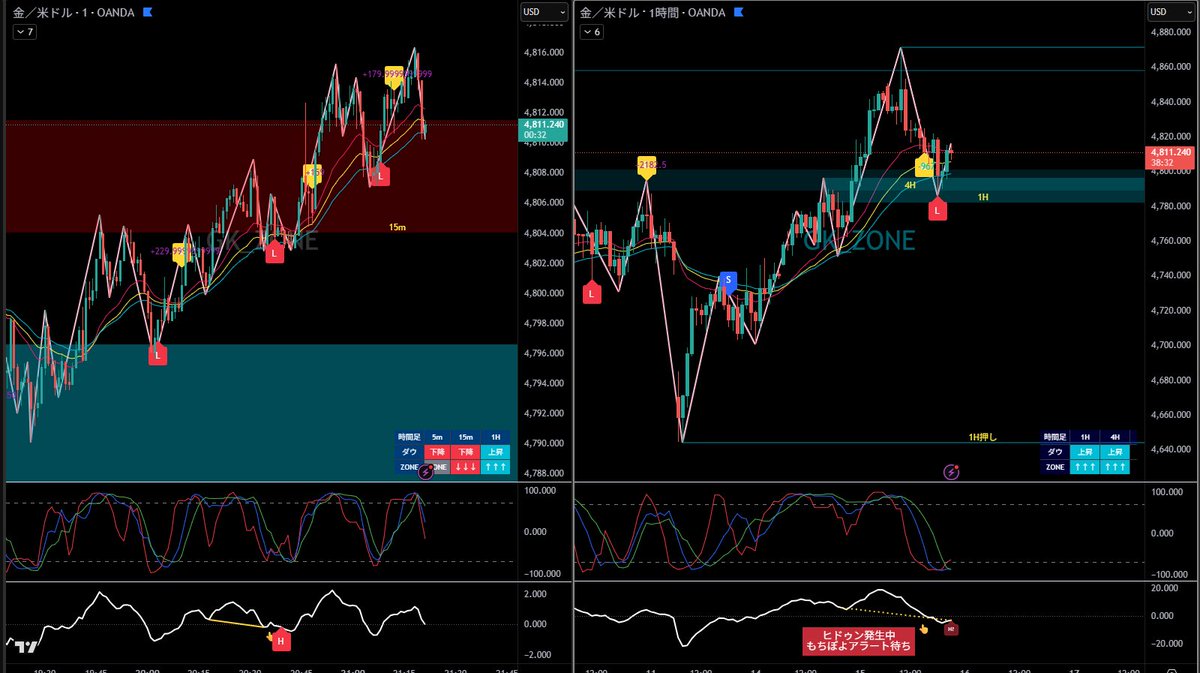Click small red HI marker in the 1時間 bottom oscillator pane
Image resolution: width=1200 pixels, height=673 pixels.
[x=951, y=628]
